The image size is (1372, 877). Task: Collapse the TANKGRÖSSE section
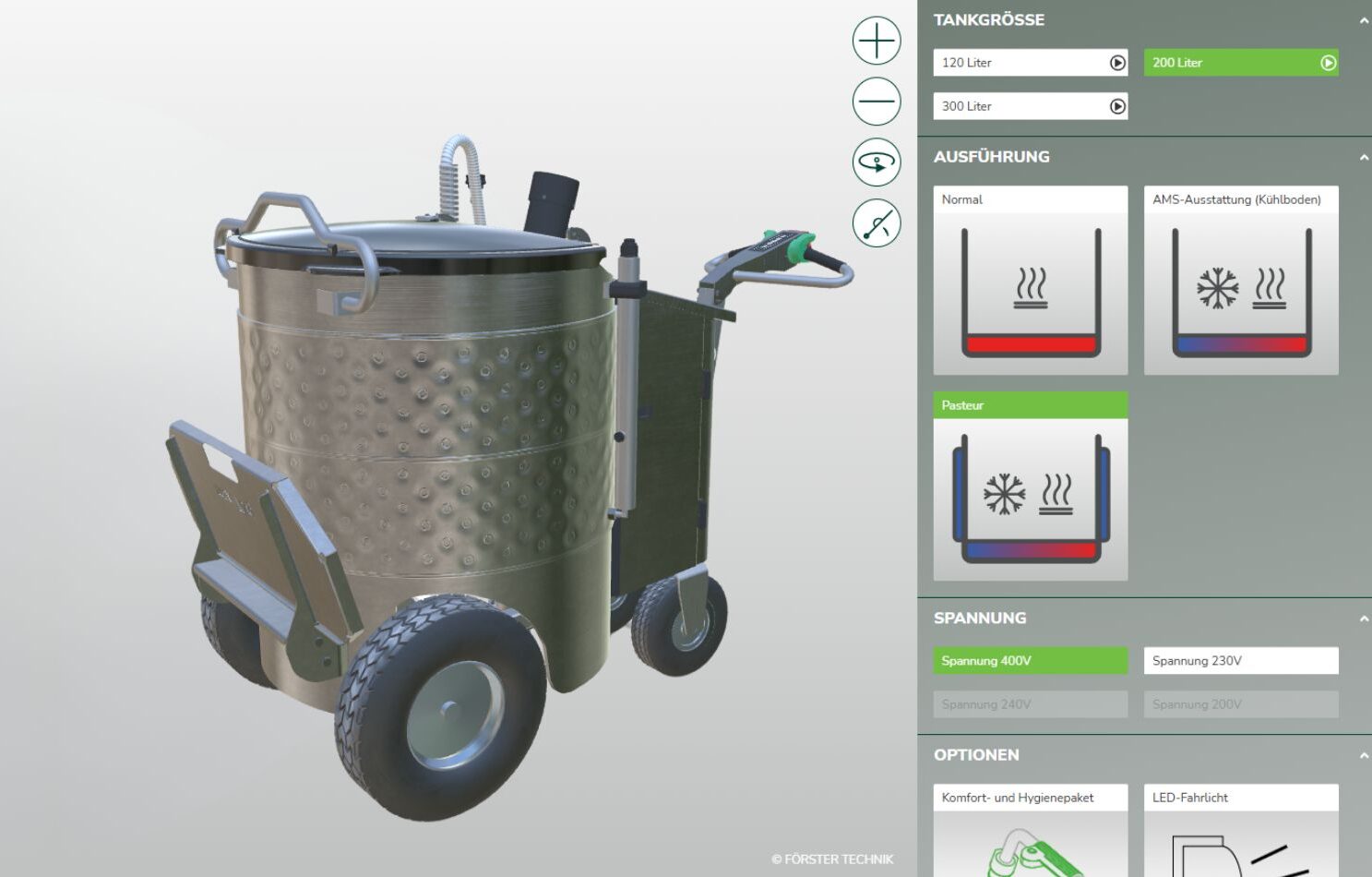point(1363,20)
